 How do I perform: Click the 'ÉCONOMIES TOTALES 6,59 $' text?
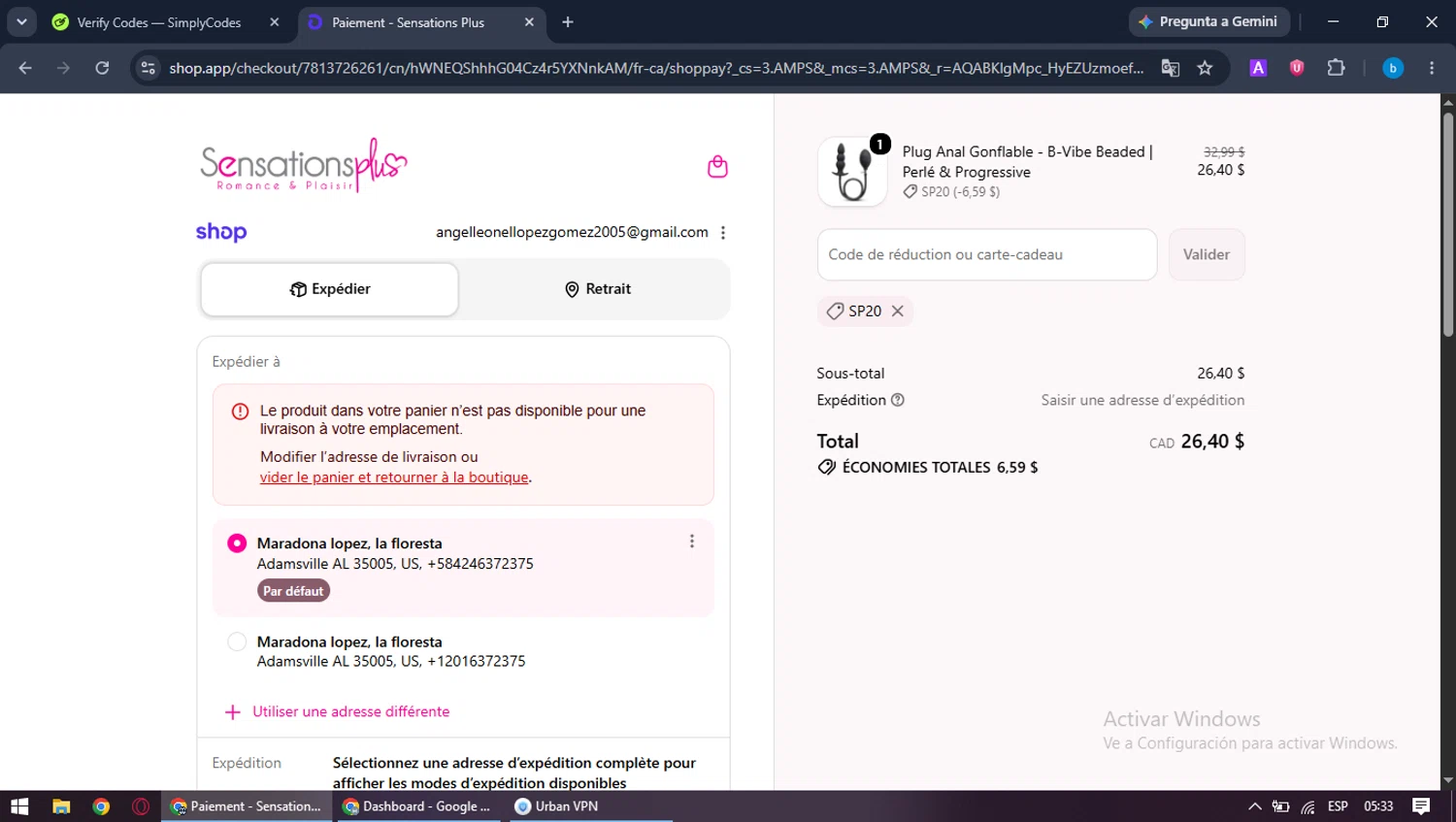940,468
